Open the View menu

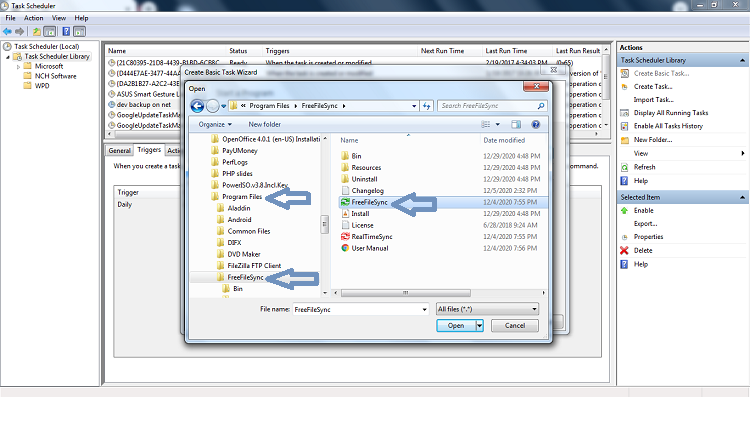coord(59,18)
